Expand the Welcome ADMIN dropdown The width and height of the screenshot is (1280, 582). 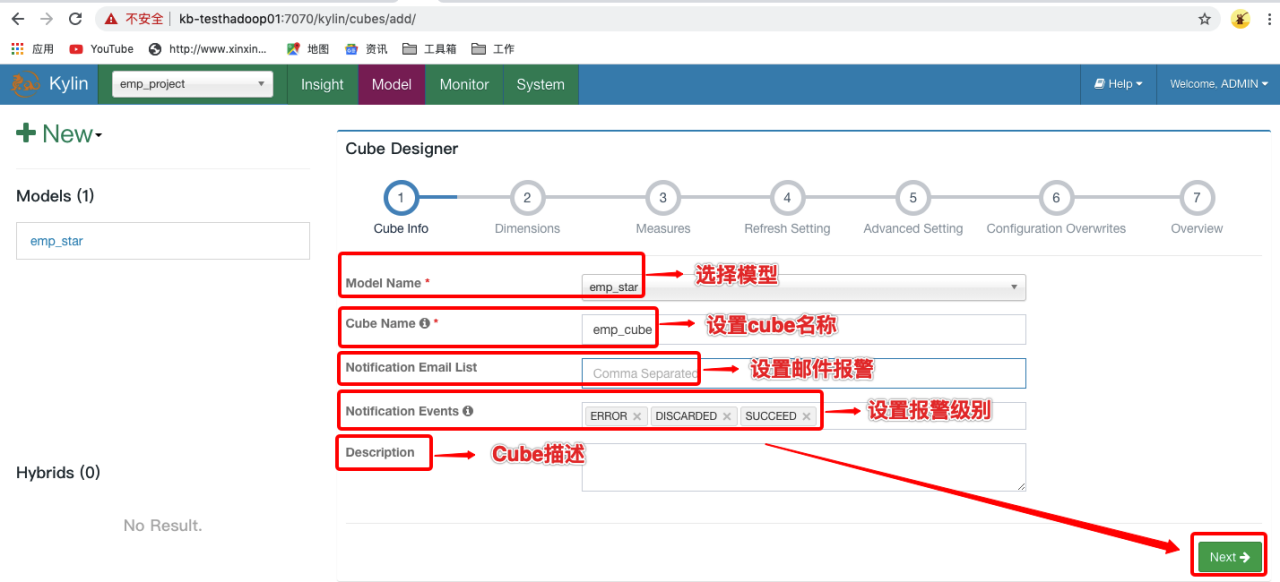(x=1216, y=83)
